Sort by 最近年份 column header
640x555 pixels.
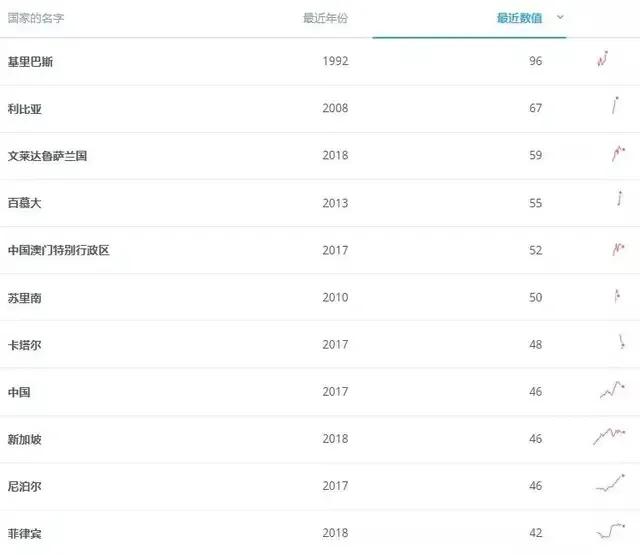(325, 18)
